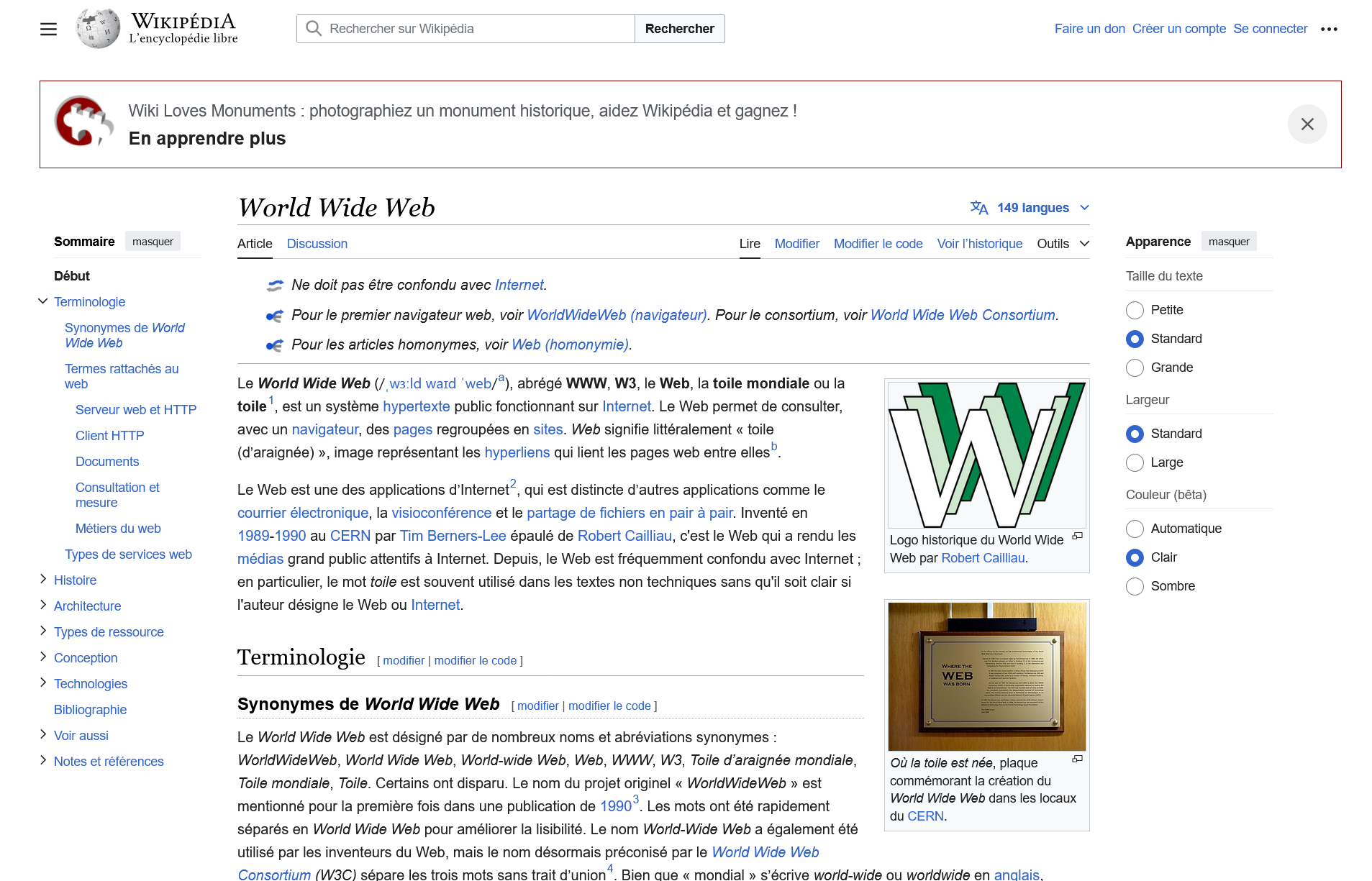Enlarge the World Wide Web logo image
The height and width of the screenshot is (881, 1372).
tap(1077, 536)
